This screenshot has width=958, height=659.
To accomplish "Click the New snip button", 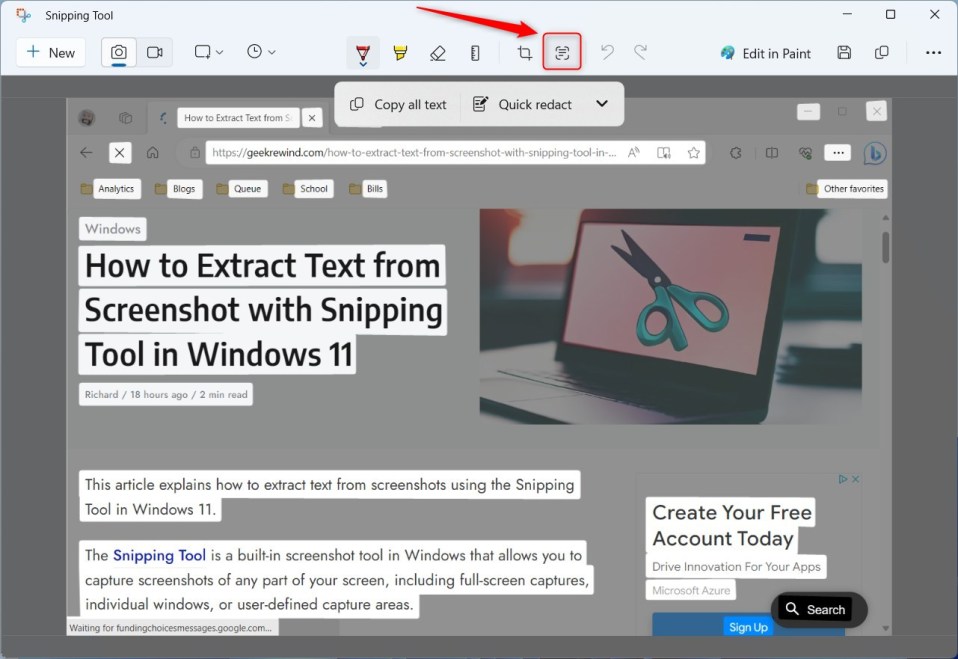I will (x=51, y=53).
